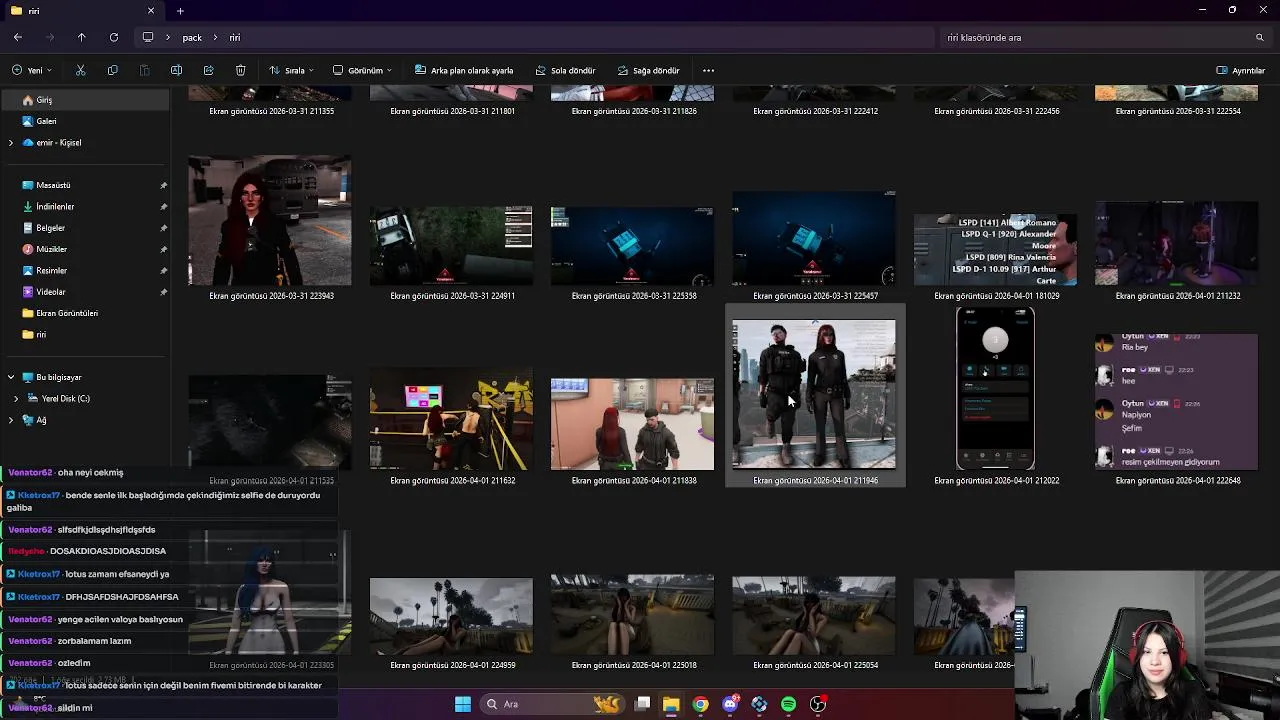This screenshot has width=1280, height=720.
Task: Click the breadcrumb chevron after pack
Action: point(215,37)
